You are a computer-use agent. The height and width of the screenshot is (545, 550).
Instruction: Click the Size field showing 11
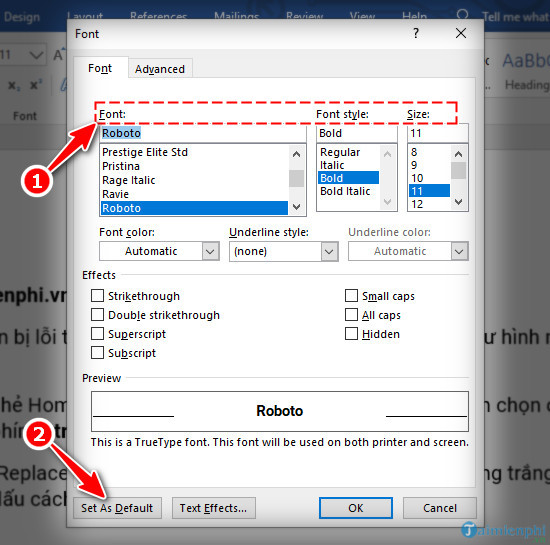click(x=437, y=133)
